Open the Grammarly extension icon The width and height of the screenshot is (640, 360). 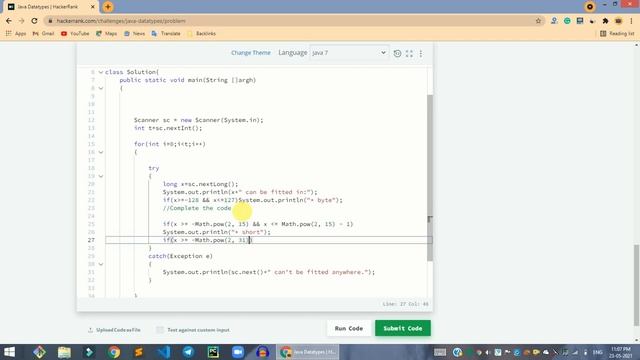point(567,20)
